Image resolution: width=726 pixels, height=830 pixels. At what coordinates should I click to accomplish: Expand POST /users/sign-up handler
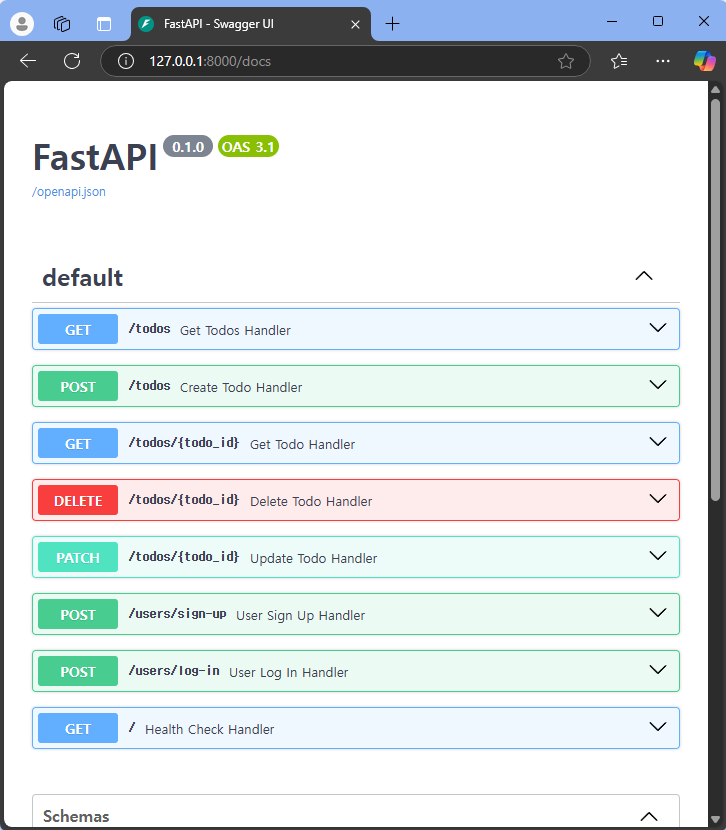(x=356, y=614)
